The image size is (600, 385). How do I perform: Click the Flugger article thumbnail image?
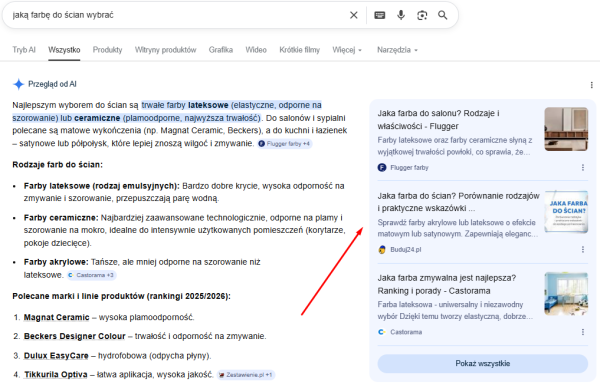point(566,129)
